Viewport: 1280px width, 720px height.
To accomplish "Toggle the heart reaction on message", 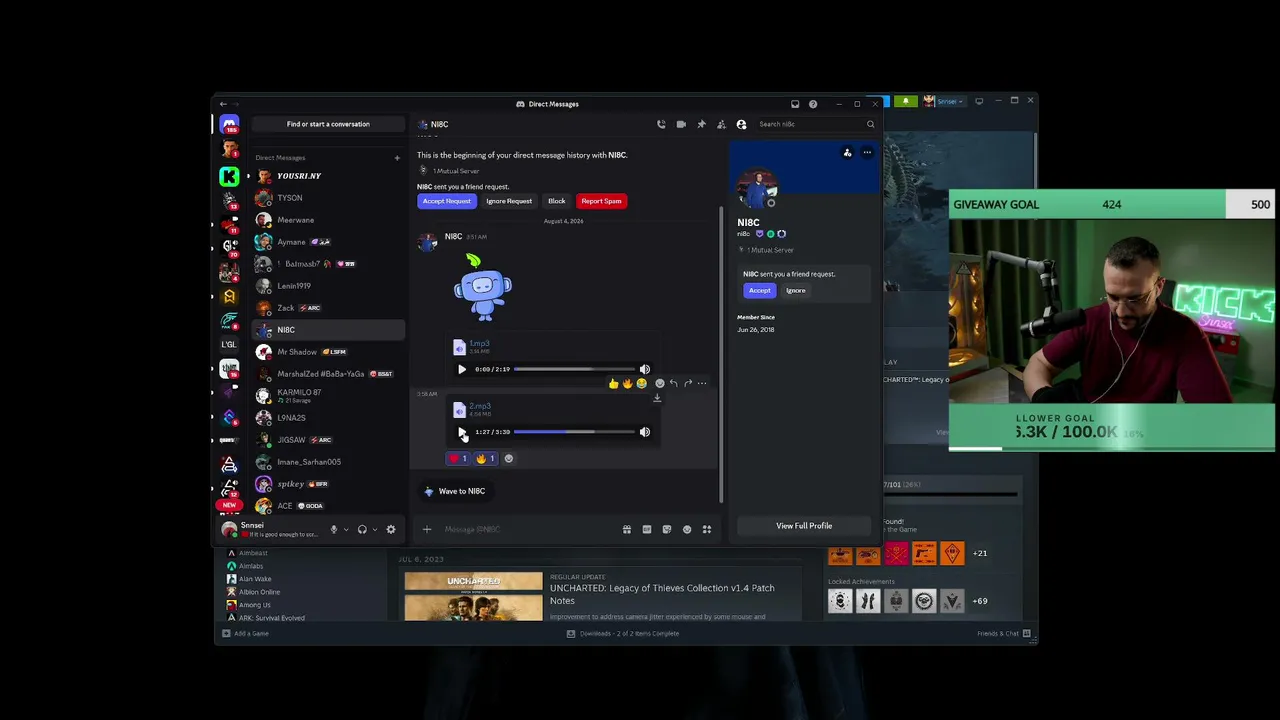I will coord(458,458).
